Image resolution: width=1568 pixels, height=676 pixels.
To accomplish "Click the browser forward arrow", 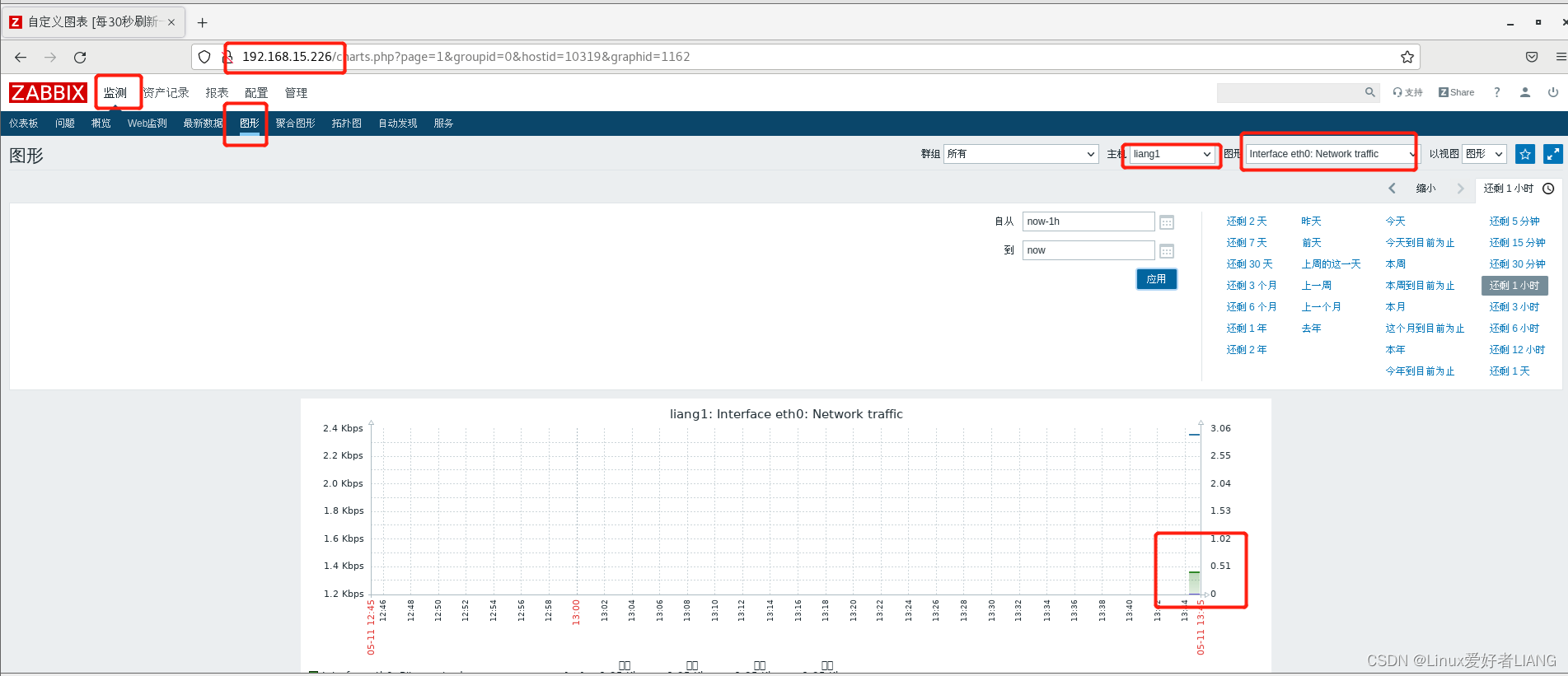I will tap(50, 57).
